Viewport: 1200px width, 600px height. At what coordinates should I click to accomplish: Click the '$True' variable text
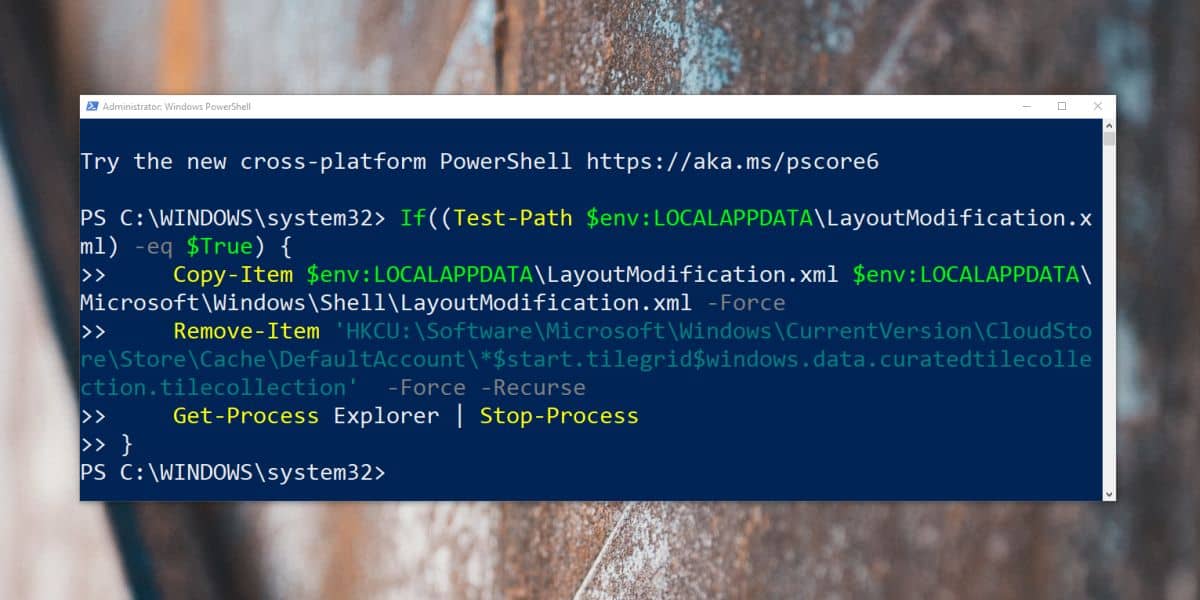pyautogui.click(x=219, y=246)
